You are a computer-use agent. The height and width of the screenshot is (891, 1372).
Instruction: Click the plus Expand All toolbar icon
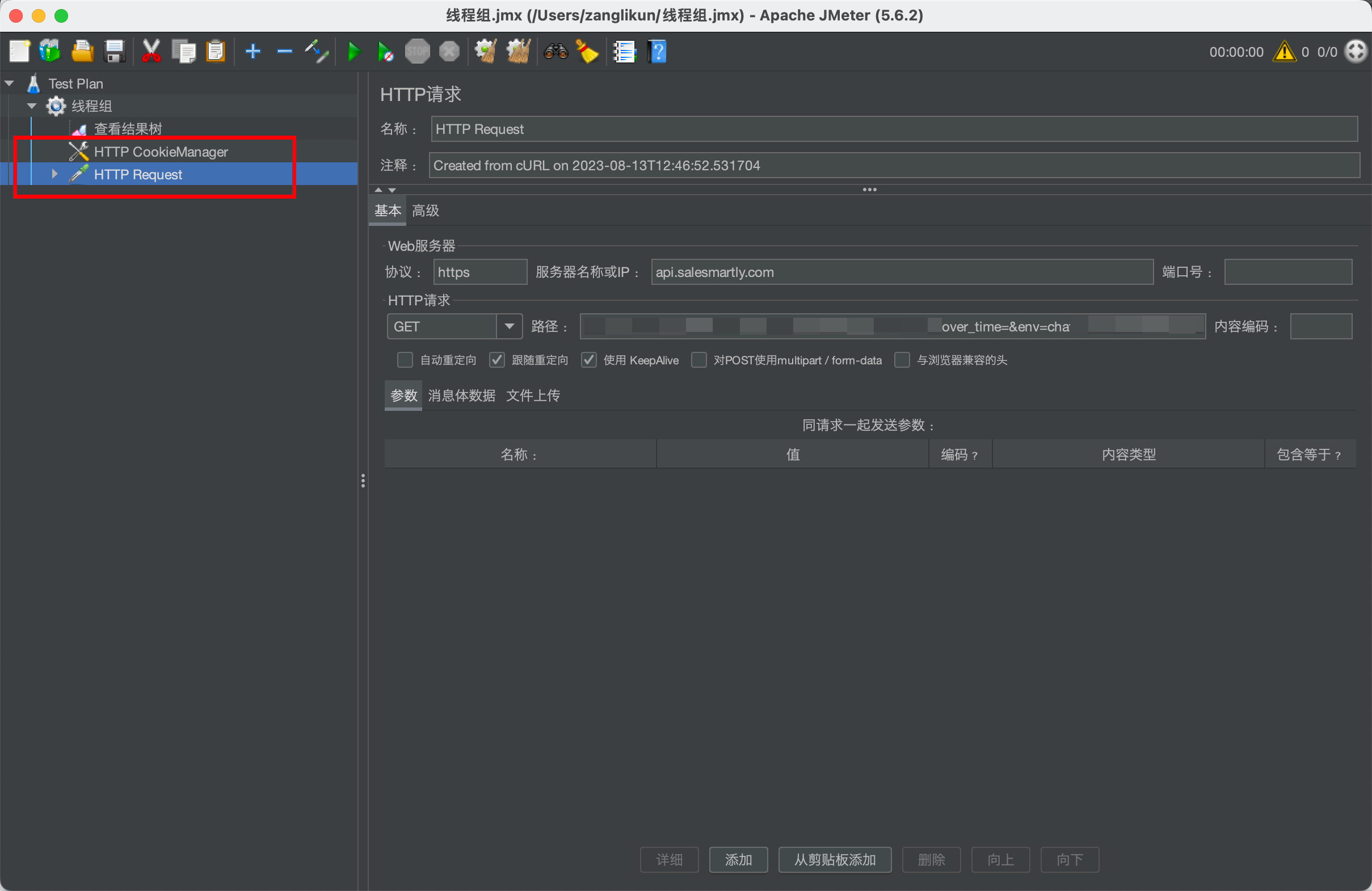(252, 52)
